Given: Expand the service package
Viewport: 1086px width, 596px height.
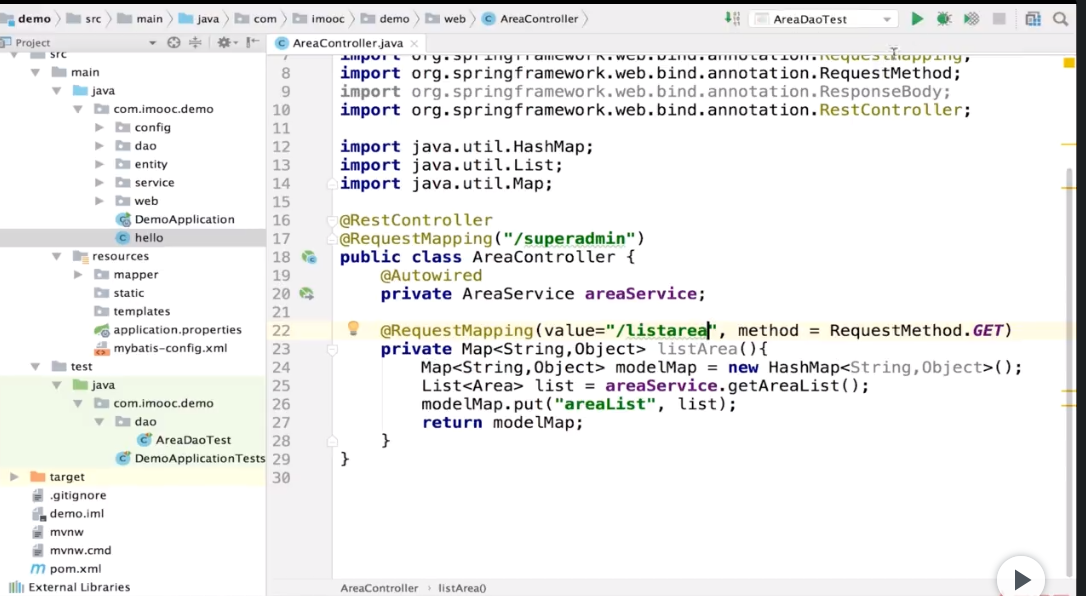Looking at the screenshot, I should (99, 183).
